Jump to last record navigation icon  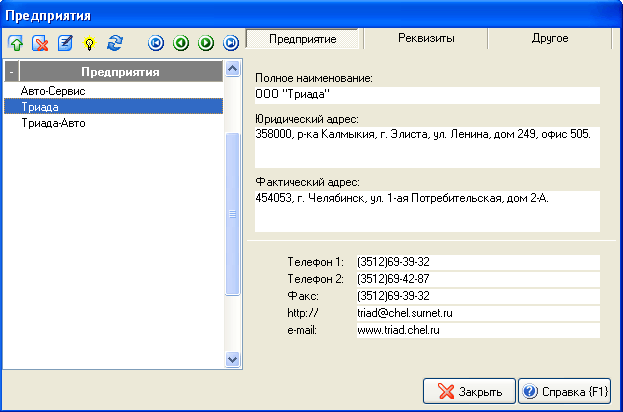[x=231, y=43]
